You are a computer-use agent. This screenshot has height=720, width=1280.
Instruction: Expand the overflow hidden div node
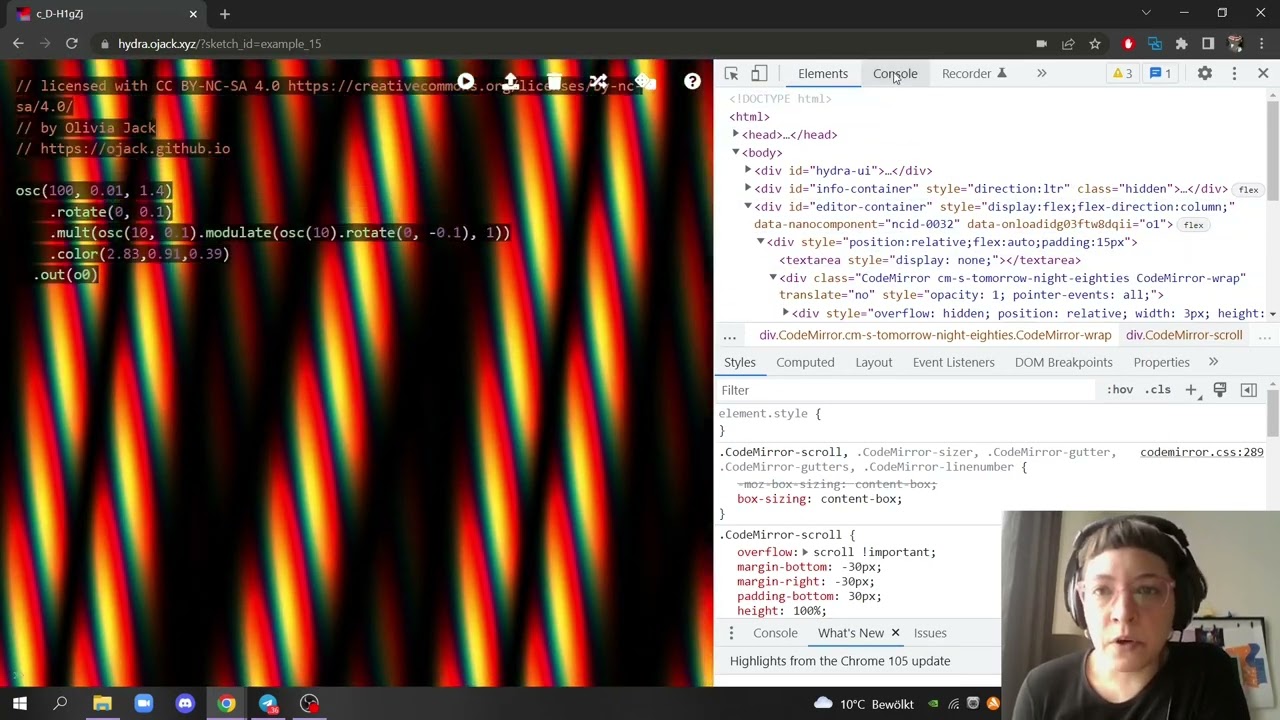(785, 313)
